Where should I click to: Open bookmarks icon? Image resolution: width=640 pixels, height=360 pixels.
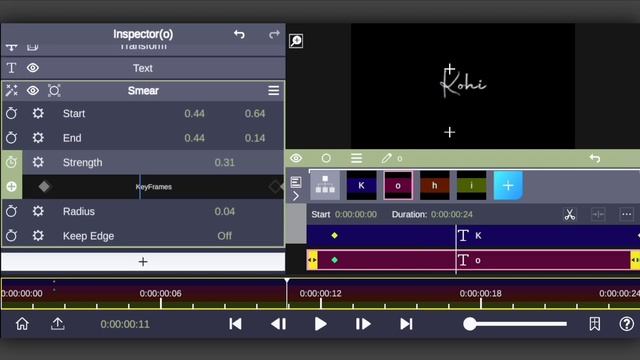point(595,324)
